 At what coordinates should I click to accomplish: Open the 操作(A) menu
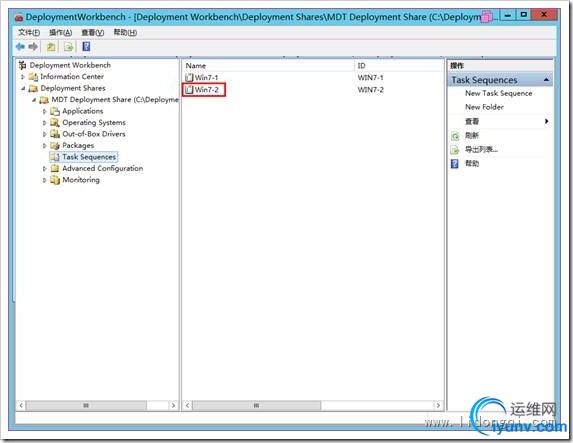(x=60, y=33)
